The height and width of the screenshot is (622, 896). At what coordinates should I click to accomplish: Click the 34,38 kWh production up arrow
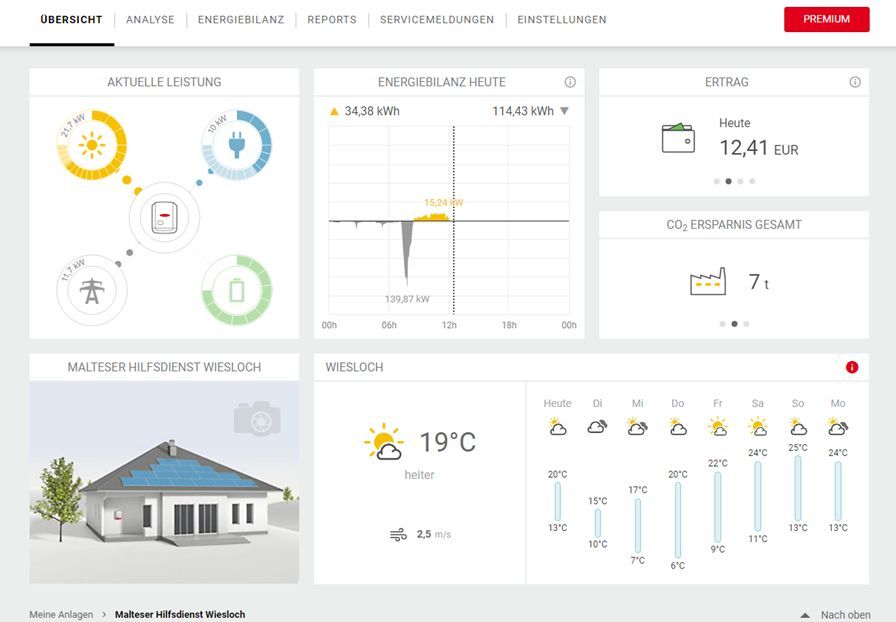pyautogui.click(x=334, y=111)
